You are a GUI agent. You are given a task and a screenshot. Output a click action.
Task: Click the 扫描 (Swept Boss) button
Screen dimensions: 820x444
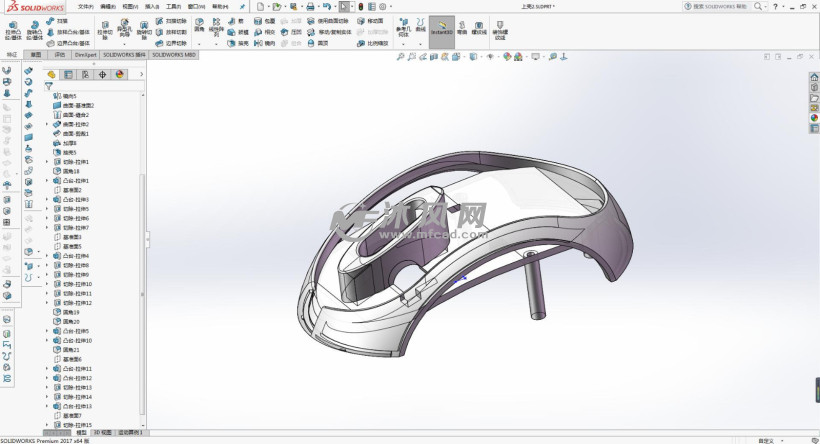coord(58,21)
